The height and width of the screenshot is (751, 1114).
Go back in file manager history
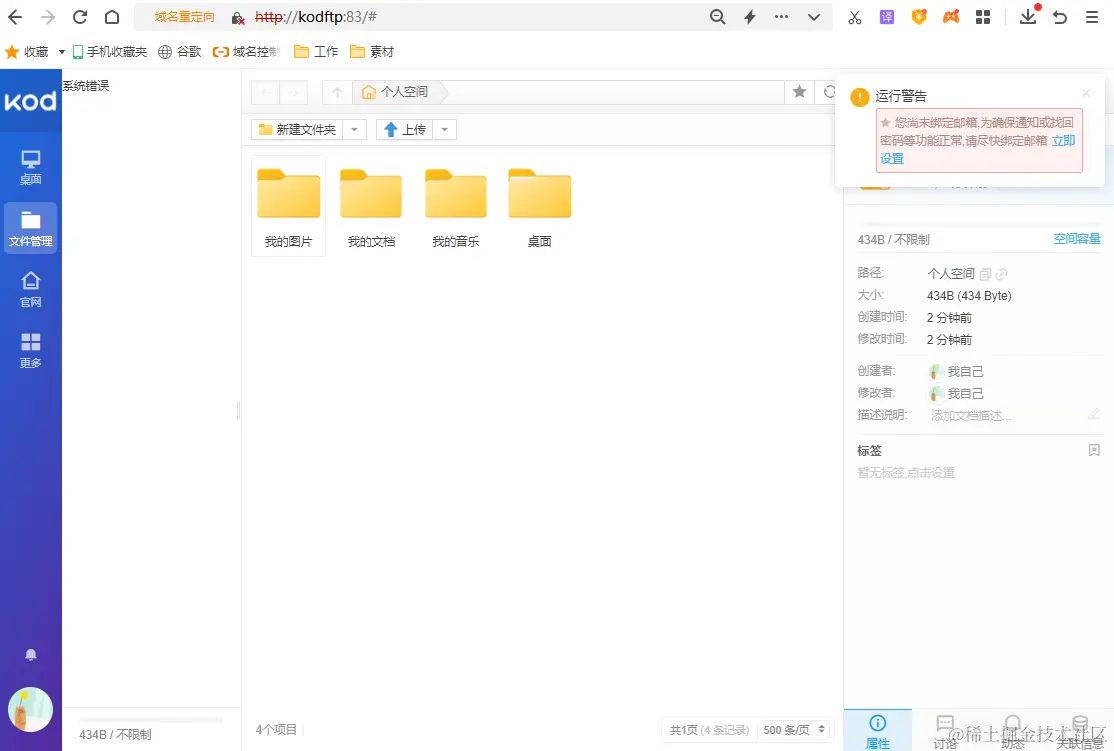[x=266, y=92]
